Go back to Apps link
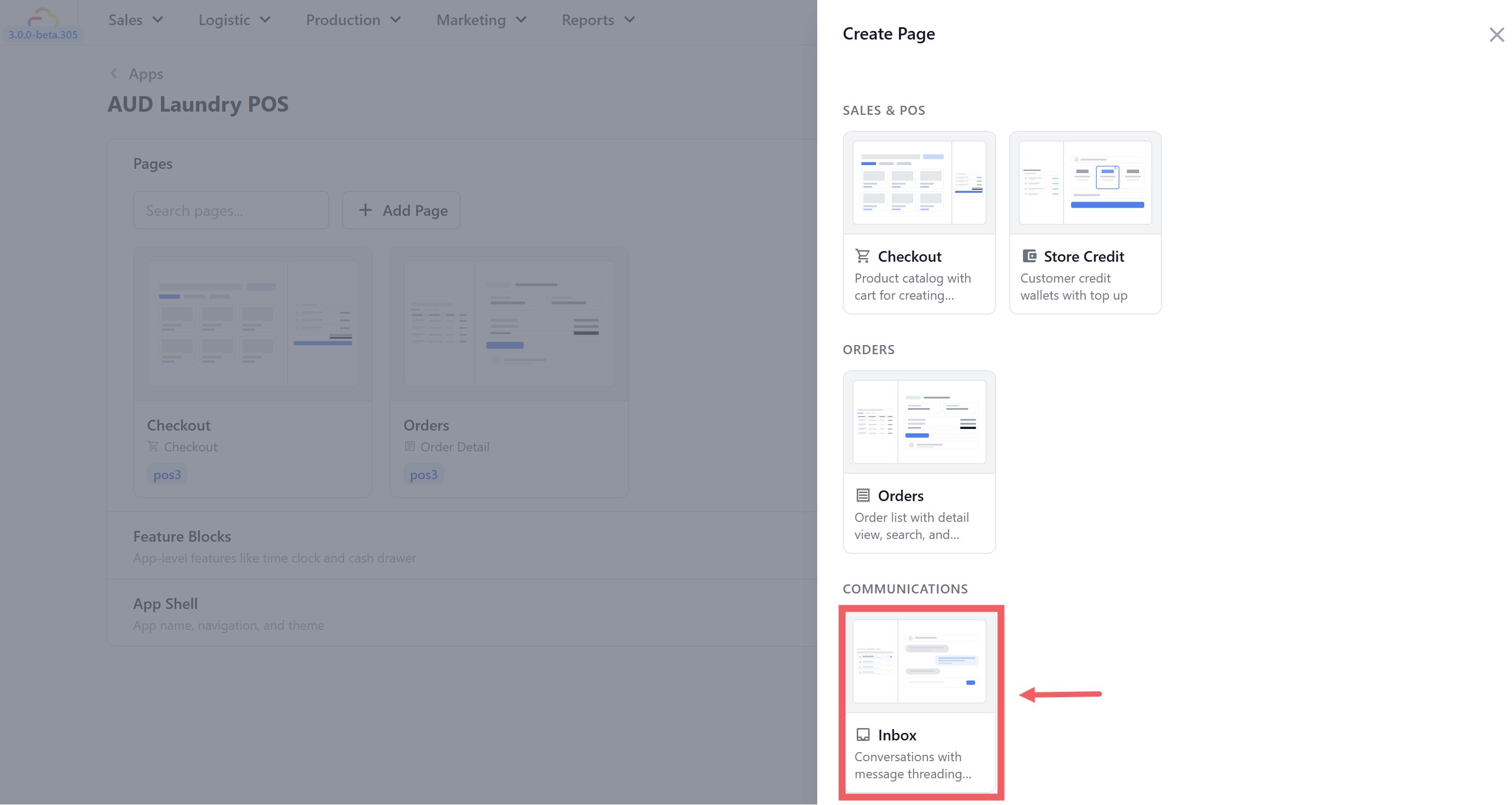Screen dimensions: 1512x805 tap(145, 74)
